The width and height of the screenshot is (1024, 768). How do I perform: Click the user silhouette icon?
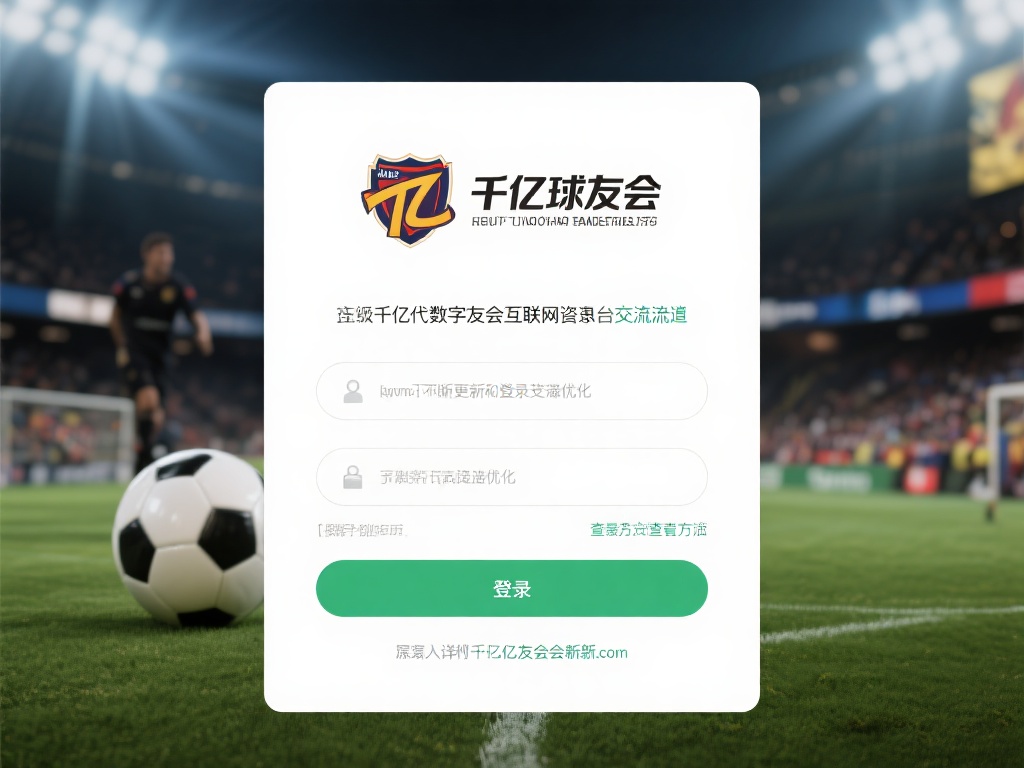point(353,391)
